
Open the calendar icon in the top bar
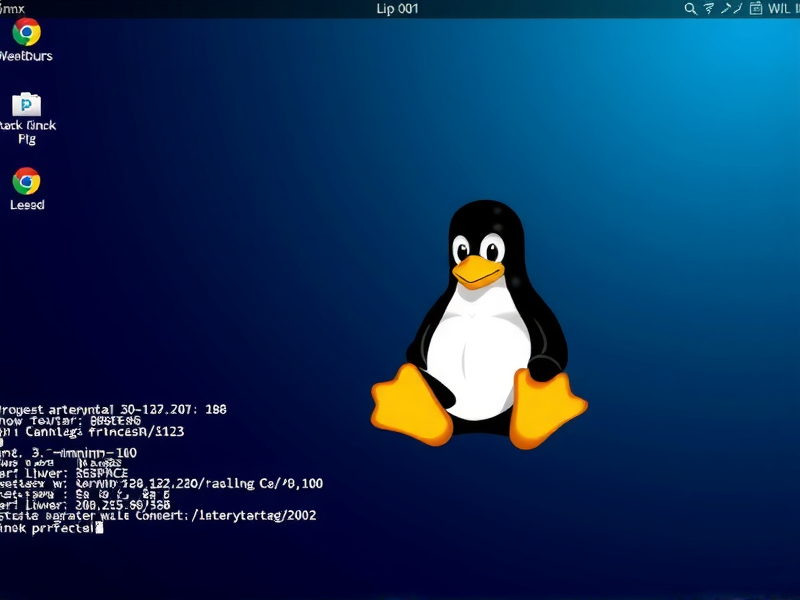[x=756, y=8]
